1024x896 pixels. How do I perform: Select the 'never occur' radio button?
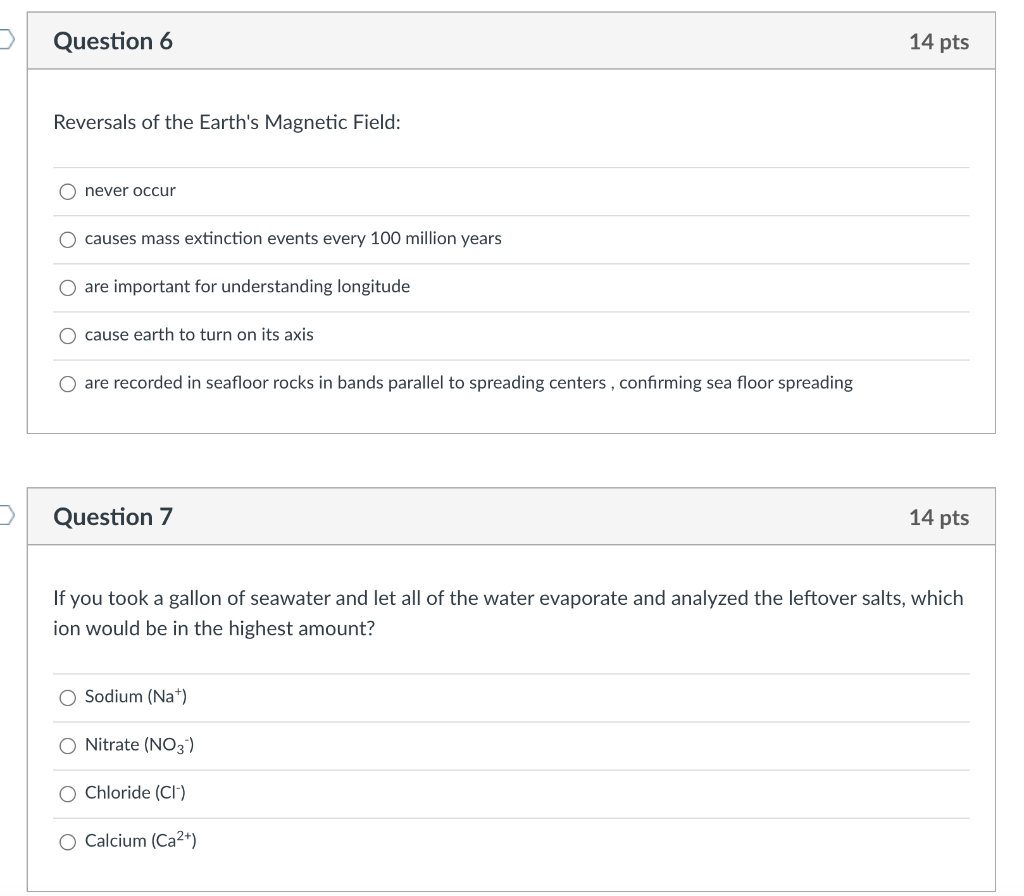(x=67, y=191)
